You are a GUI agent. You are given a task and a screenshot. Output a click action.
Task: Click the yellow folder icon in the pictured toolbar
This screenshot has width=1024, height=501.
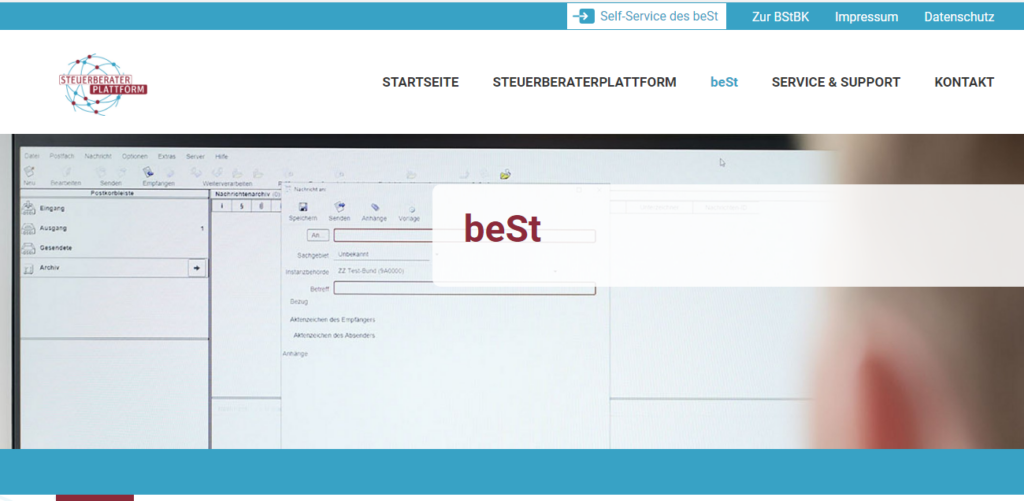[505, 174]
